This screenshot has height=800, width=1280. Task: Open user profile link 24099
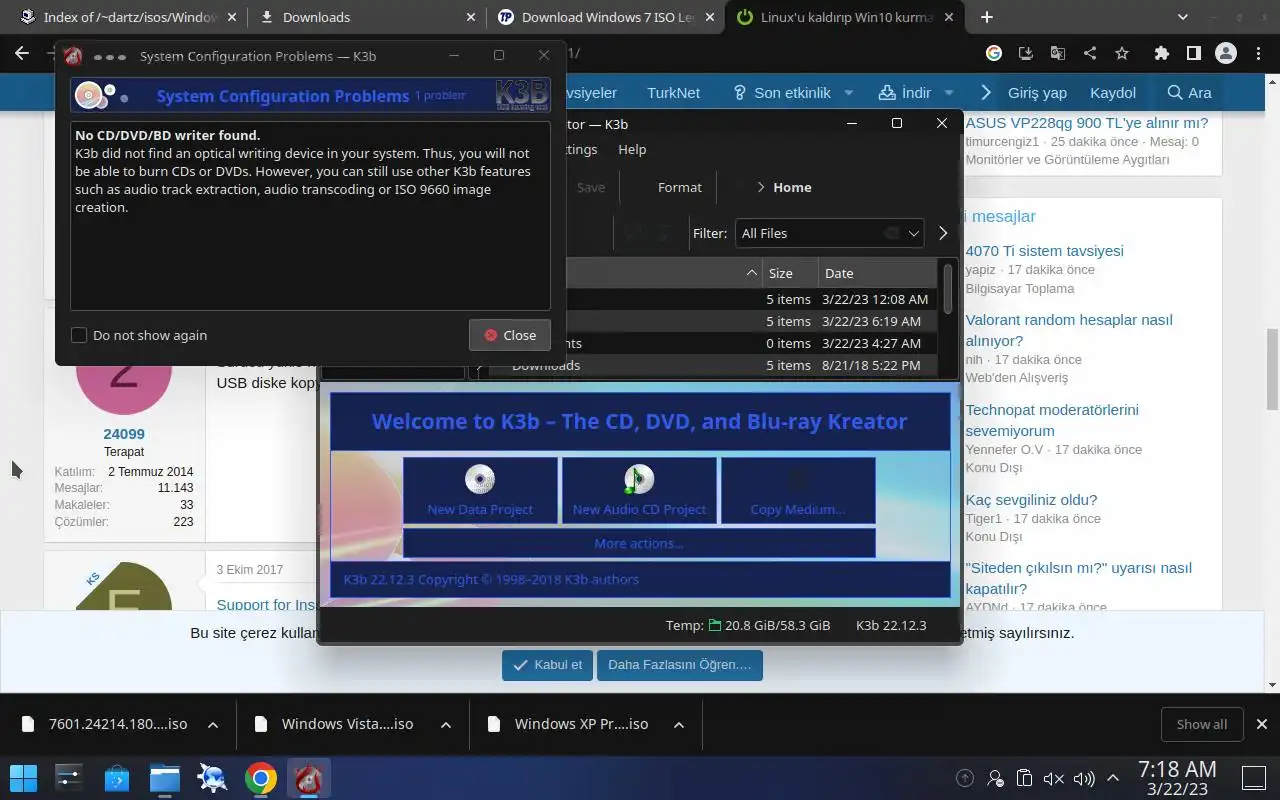point(124,434)
